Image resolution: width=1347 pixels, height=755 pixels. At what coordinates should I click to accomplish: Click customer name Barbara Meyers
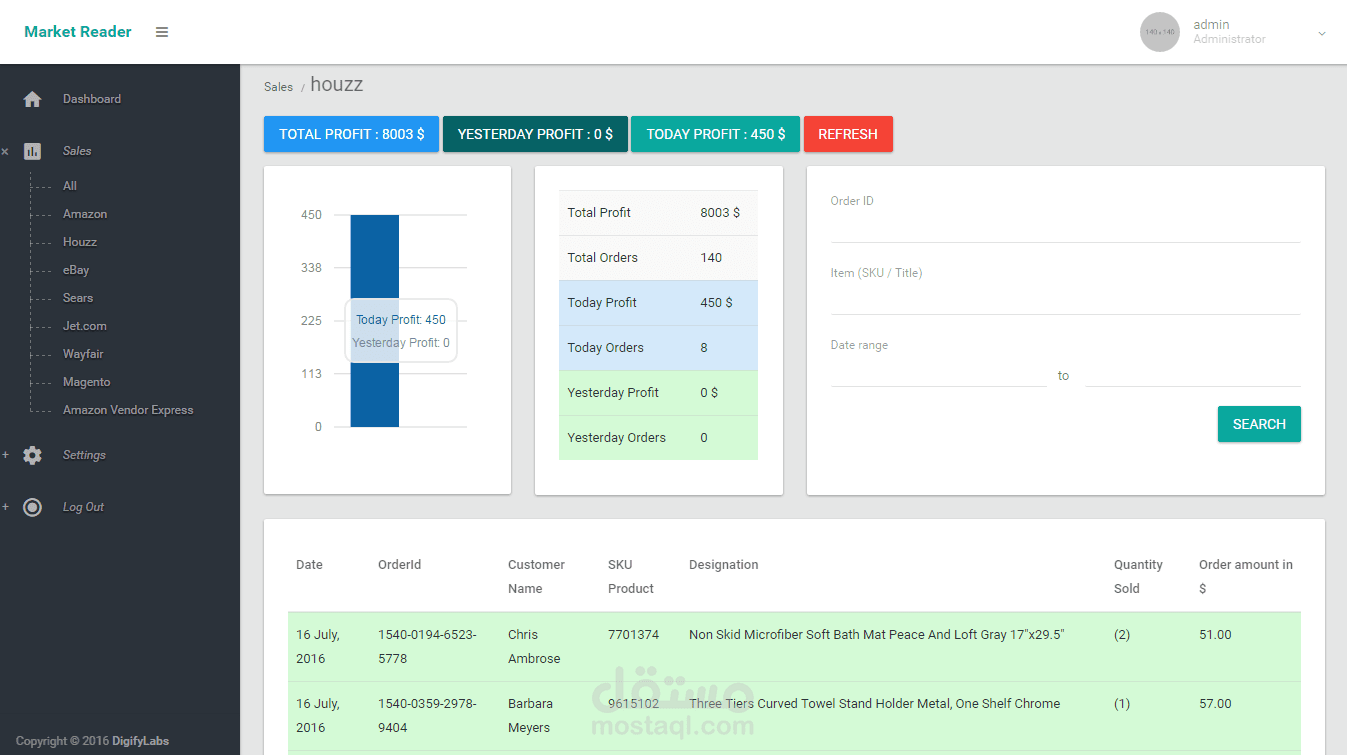tap(530, 716)
